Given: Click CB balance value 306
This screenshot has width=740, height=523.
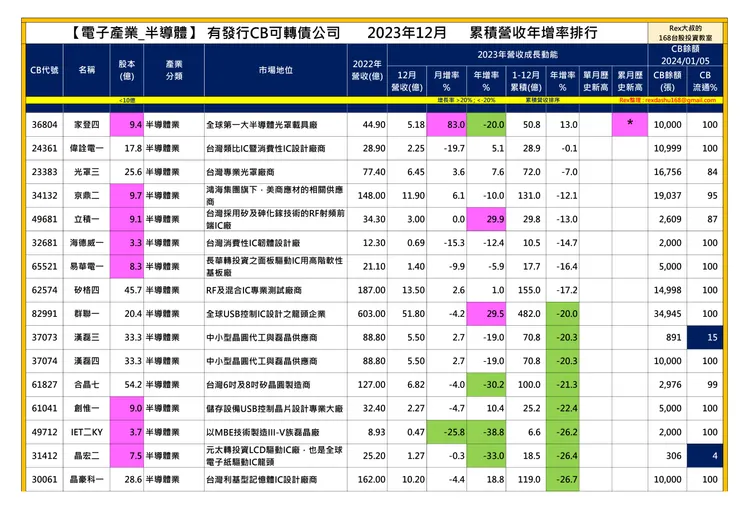Looking at the screenshot, I should (667, 456).
